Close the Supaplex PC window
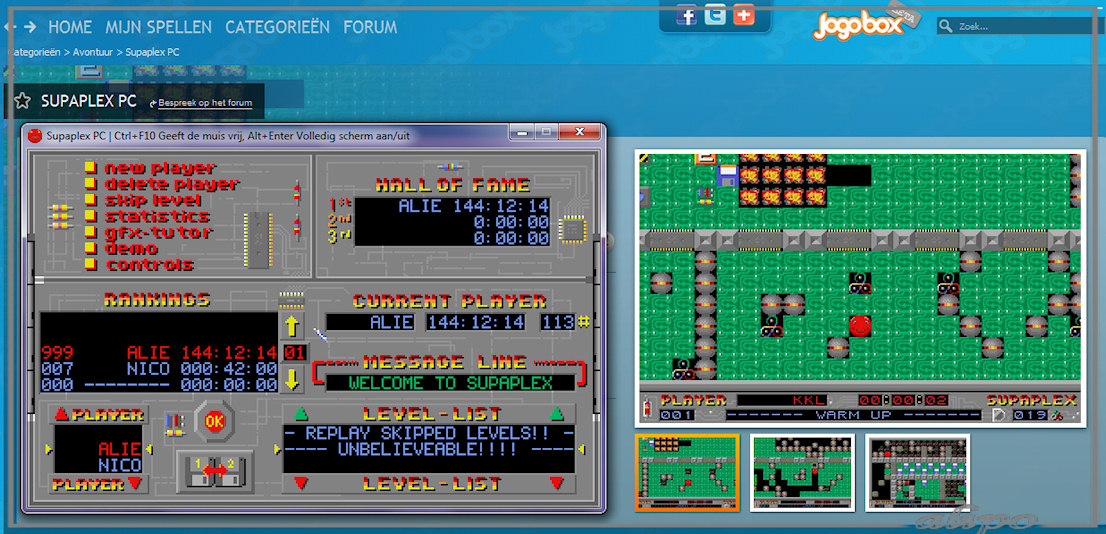This screenshot has width=1106, height=534. point(578,133)
